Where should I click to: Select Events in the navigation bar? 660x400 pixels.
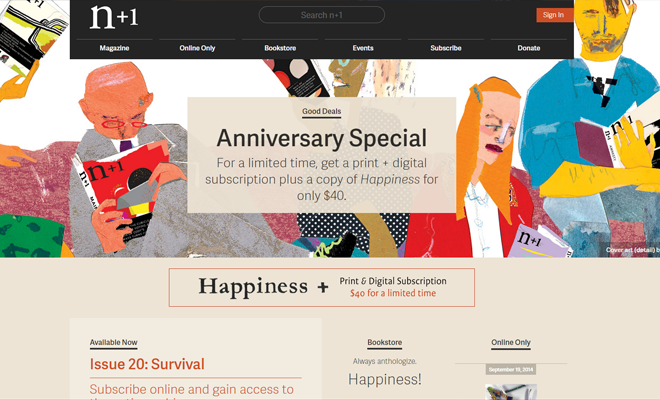[363, 48]
